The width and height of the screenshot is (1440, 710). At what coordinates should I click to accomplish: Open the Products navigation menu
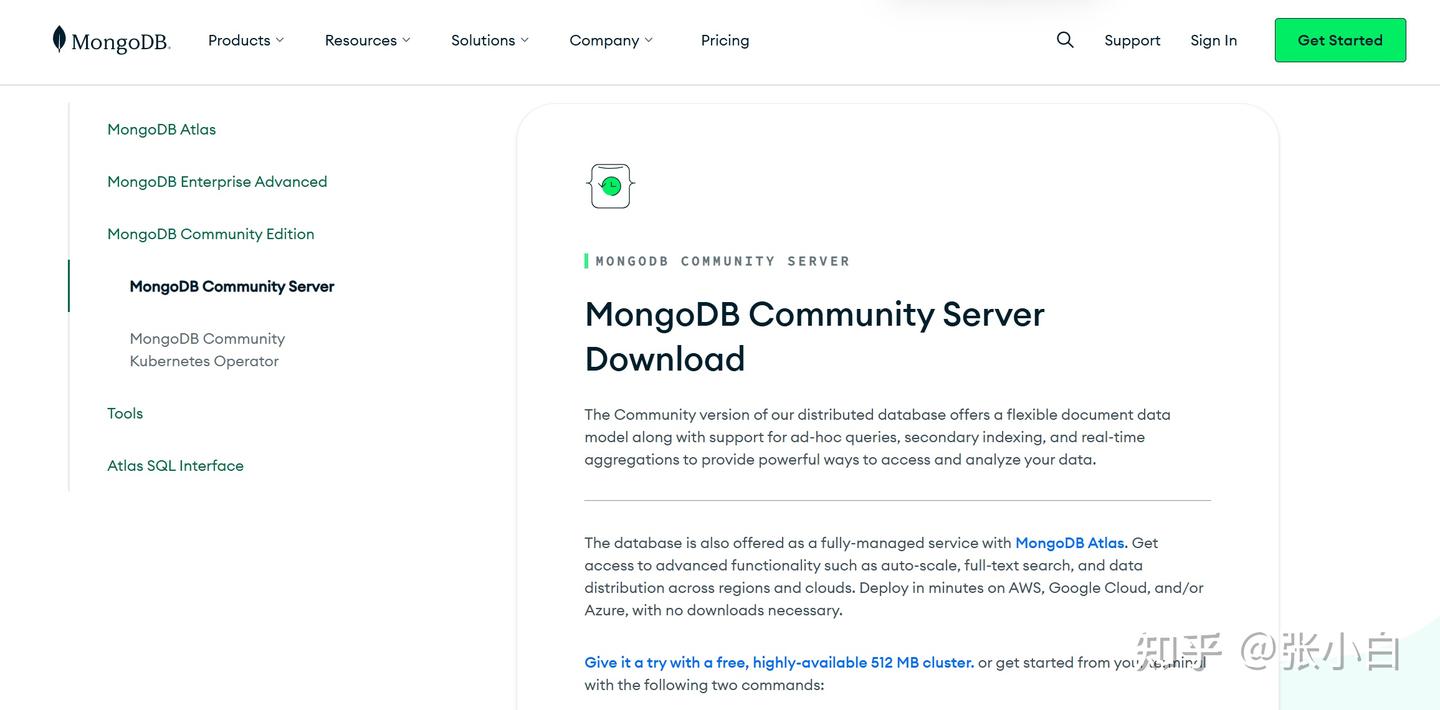click(246, 40)
